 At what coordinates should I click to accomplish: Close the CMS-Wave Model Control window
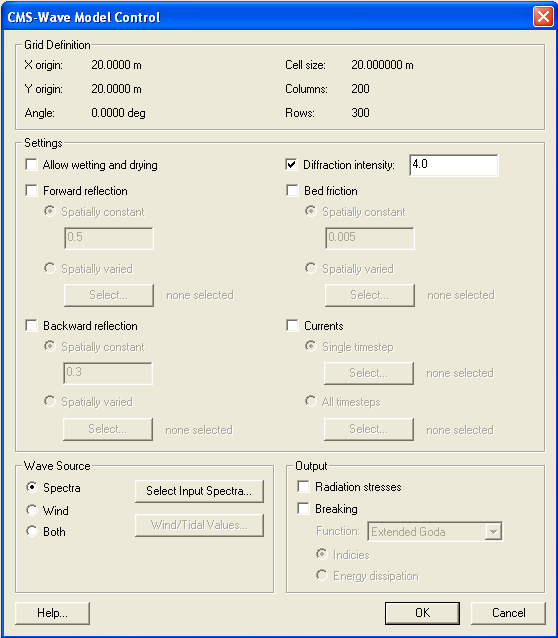pyautogui.click(x=543, y=17)
